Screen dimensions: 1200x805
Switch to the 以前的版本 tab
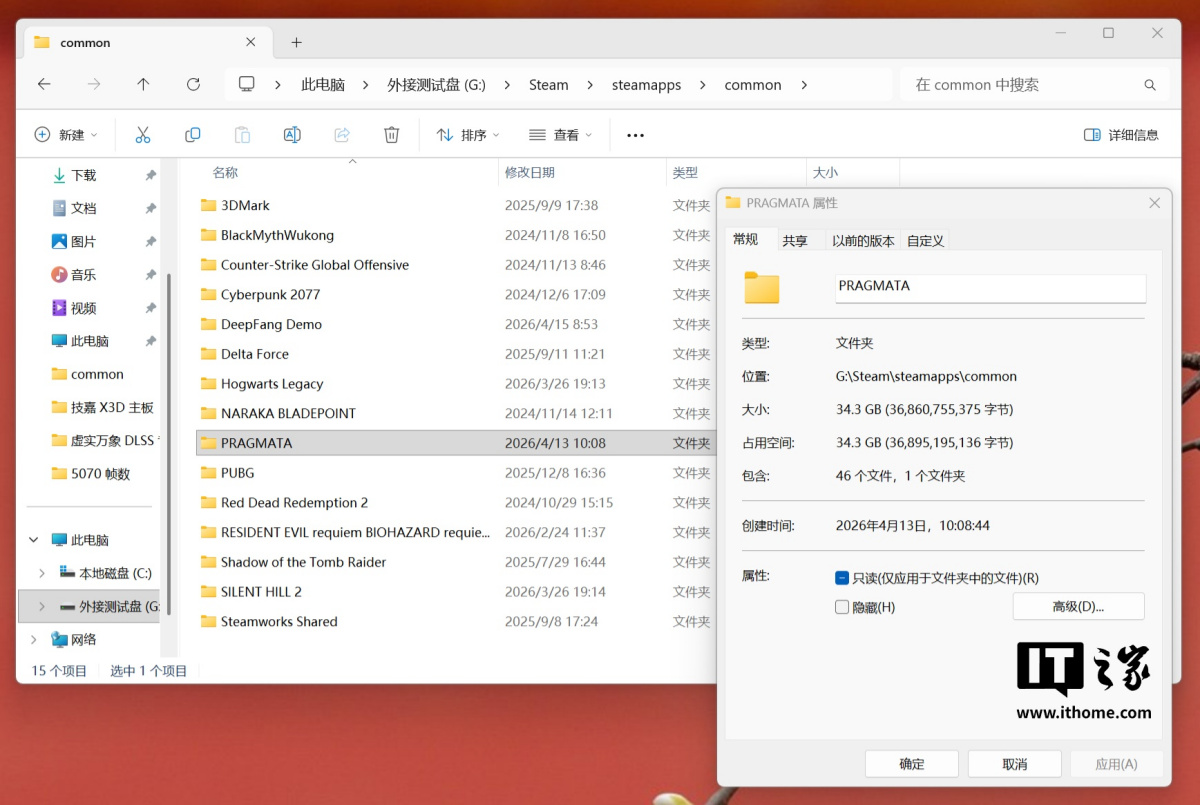[863, 240]
